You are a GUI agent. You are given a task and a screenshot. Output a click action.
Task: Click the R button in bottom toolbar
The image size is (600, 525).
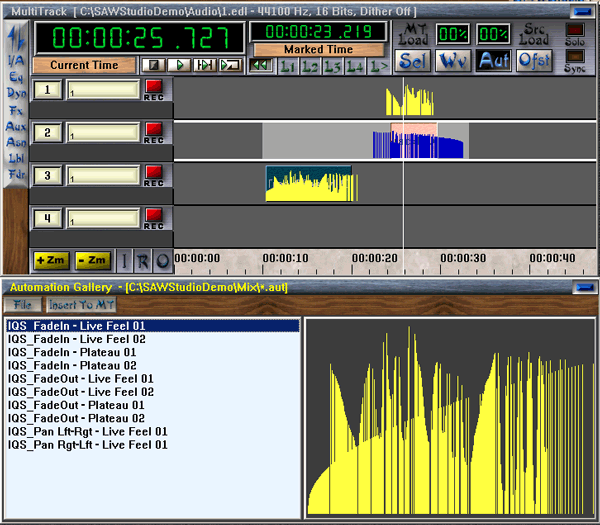pyautogui.click(x=142, y=261)
